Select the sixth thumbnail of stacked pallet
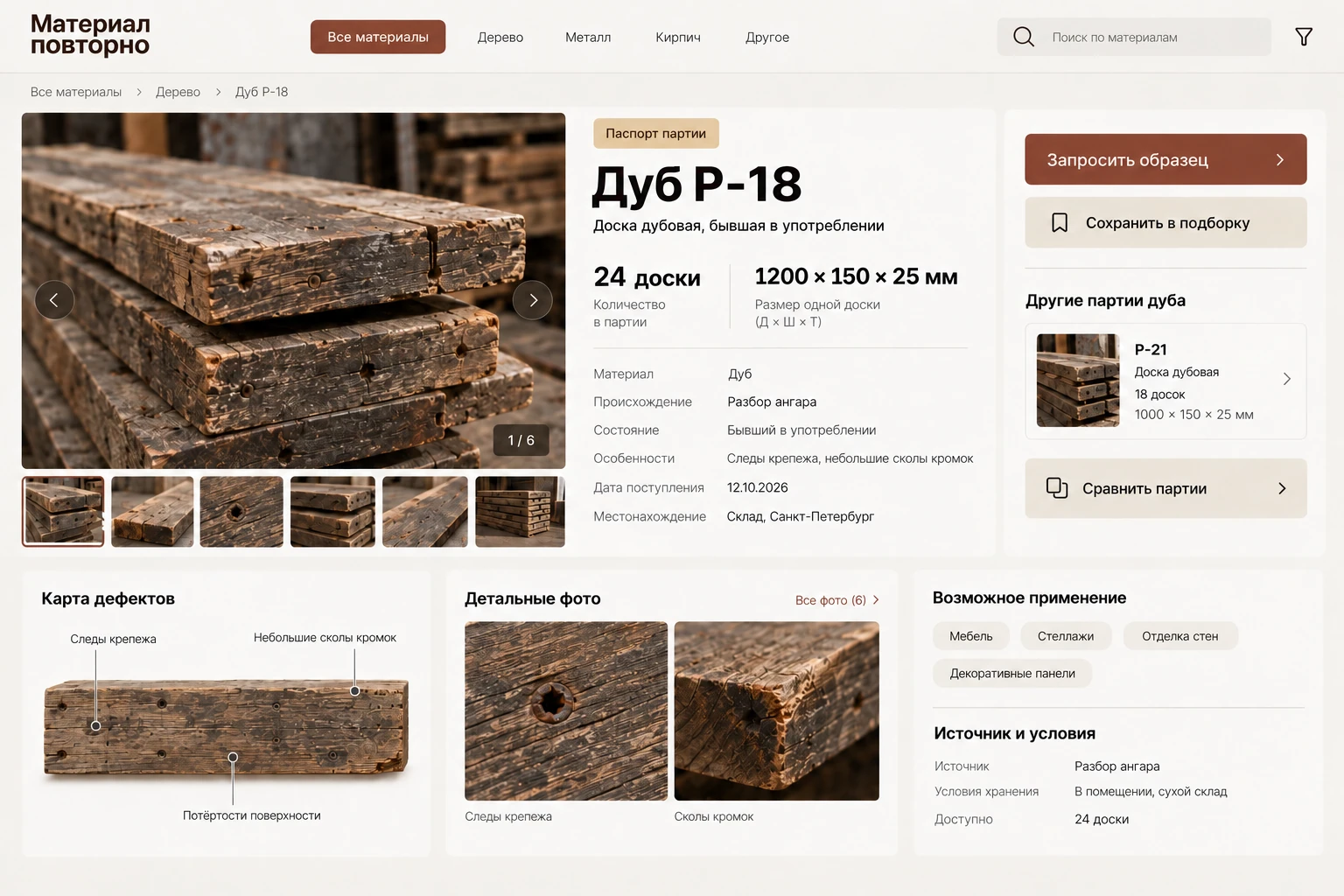Screen dimensions: 1344x896 click(x=520, y=512)
